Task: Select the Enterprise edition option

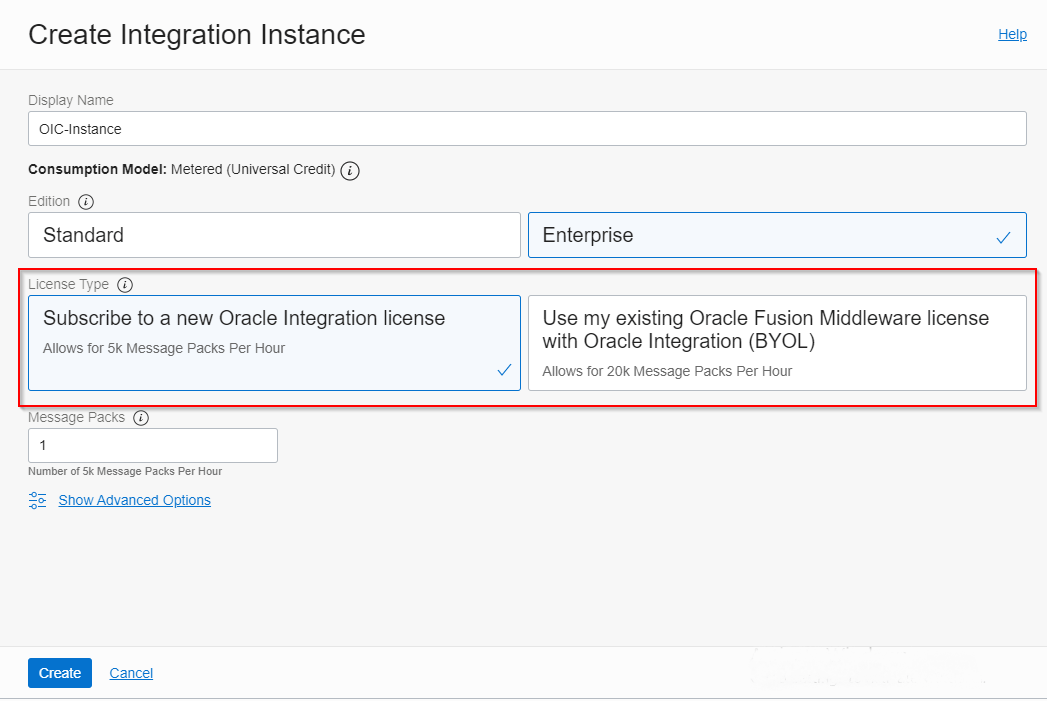Action: pyautogui.click(x=776, y=235)
